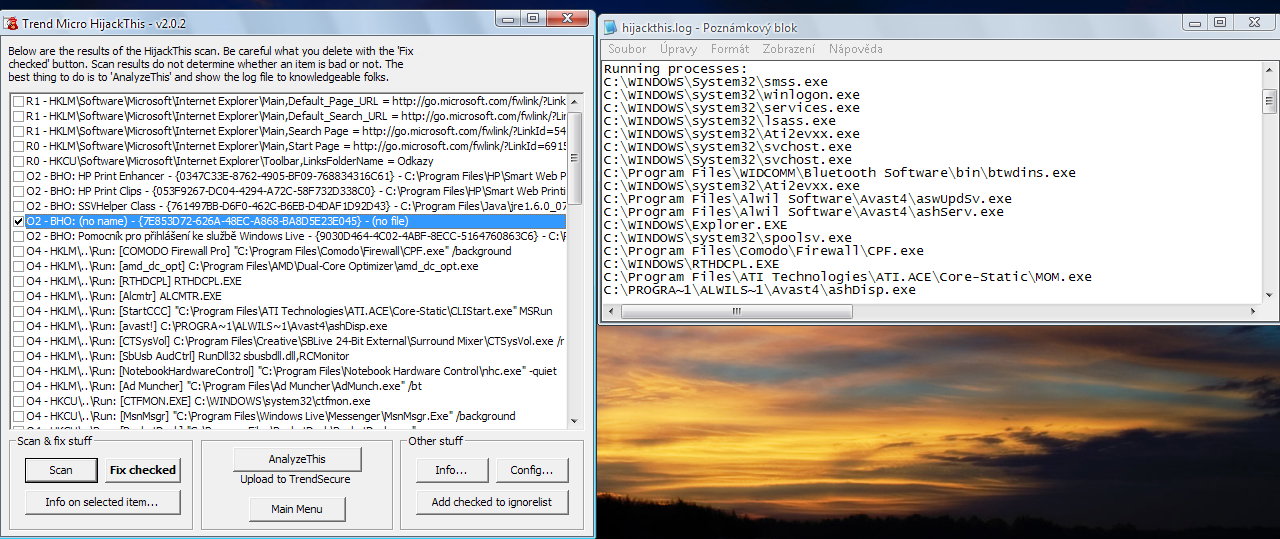
Task: Open the Zobrazení menu in Notepad
Action: pyautogui.click(x=789, y=48)
